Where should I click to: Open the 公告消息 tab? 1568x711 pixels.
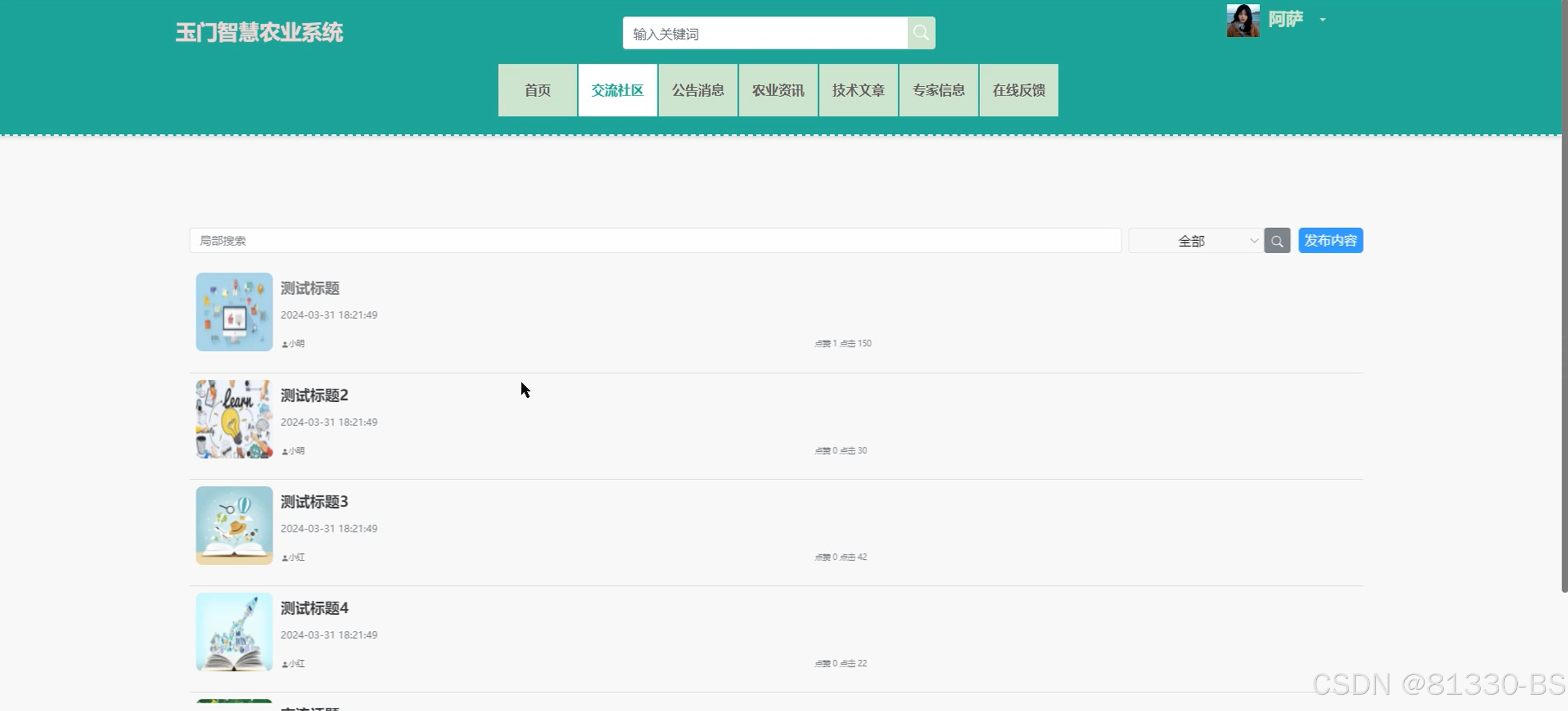pyautogui.click(x=697, y=90)
